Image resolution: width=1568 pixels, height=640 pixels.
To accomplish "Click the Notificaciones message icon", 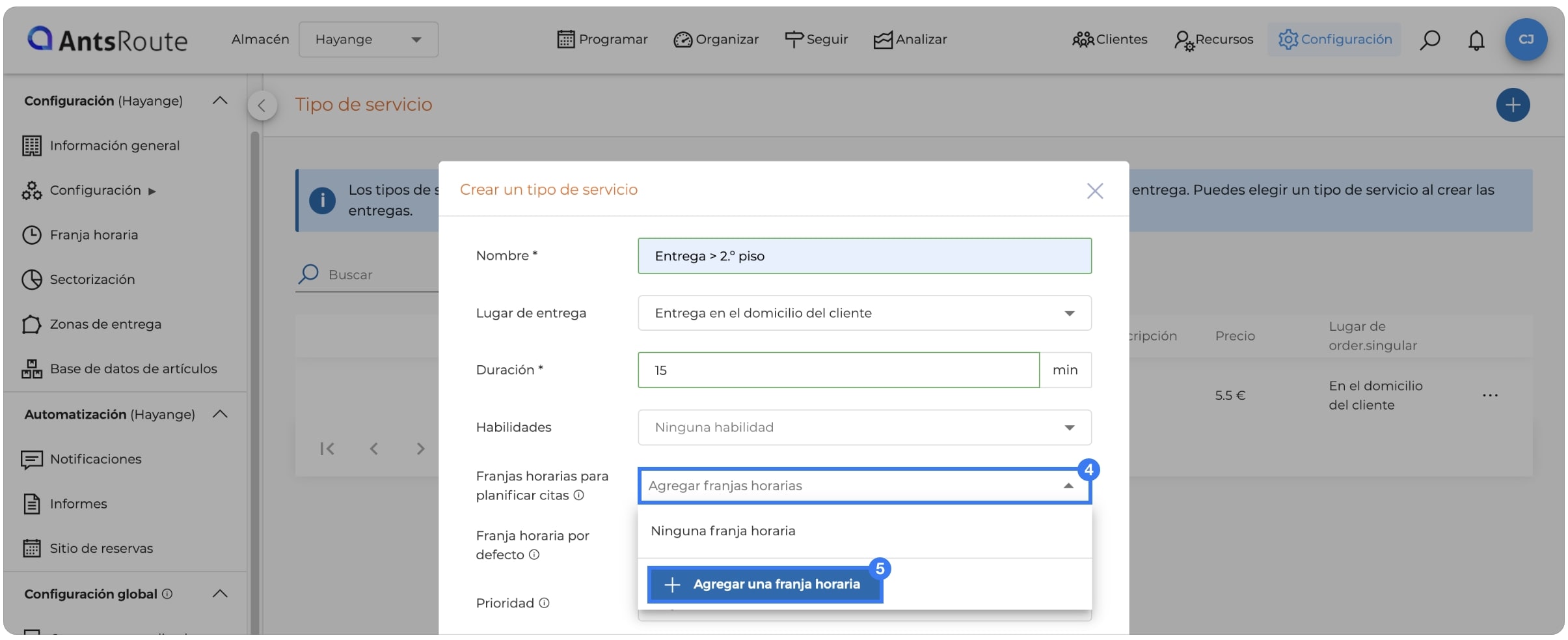I will click(31, 460).
